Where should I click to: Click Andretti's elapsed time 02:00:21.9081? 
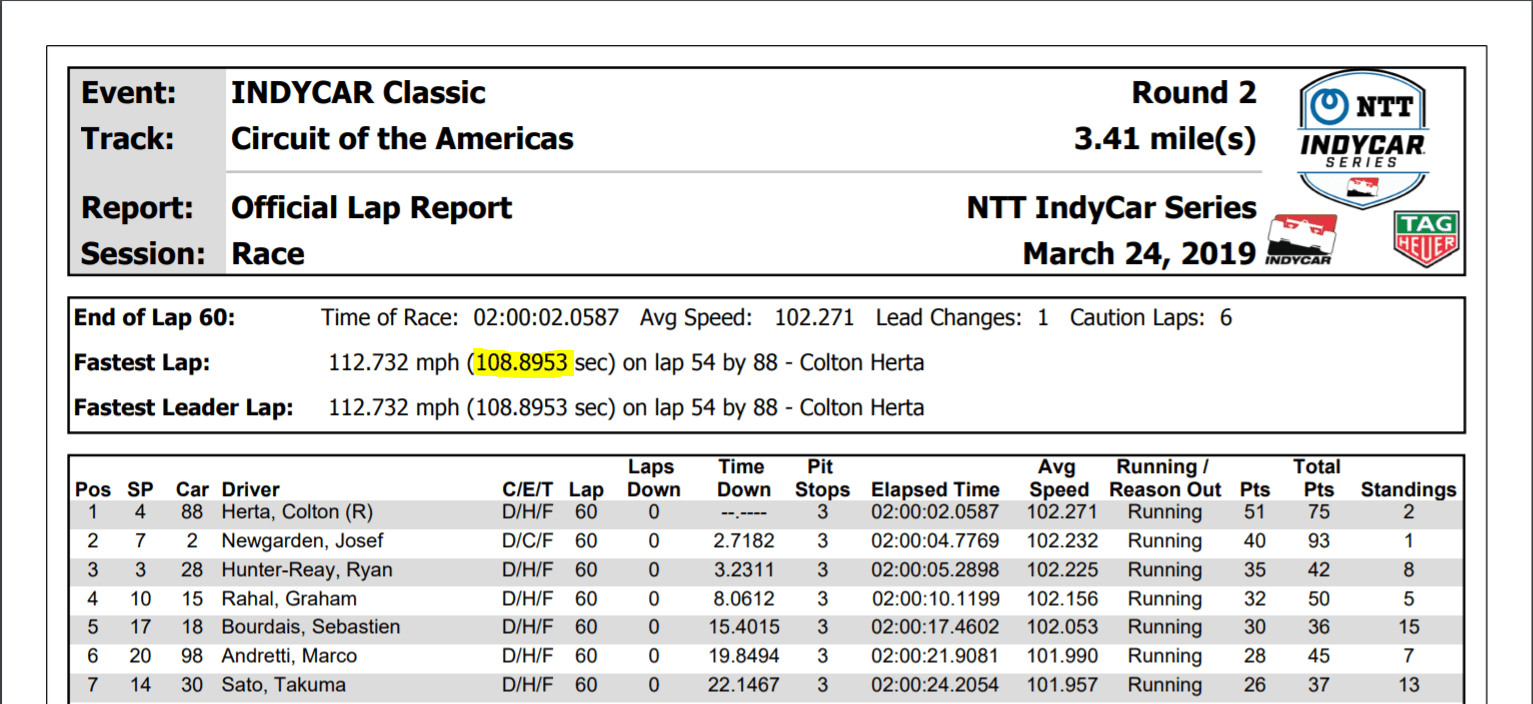(x=935, y=656)
